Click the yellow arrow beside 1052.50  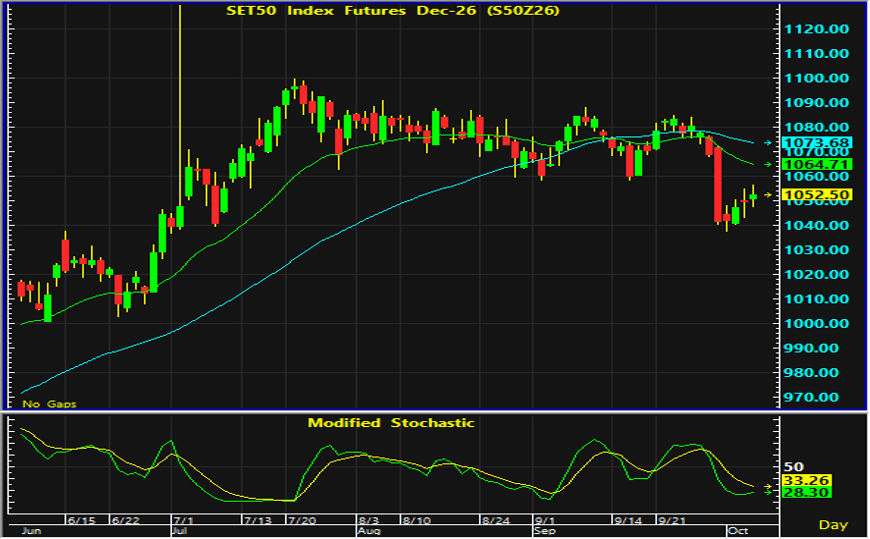point(768,195)
